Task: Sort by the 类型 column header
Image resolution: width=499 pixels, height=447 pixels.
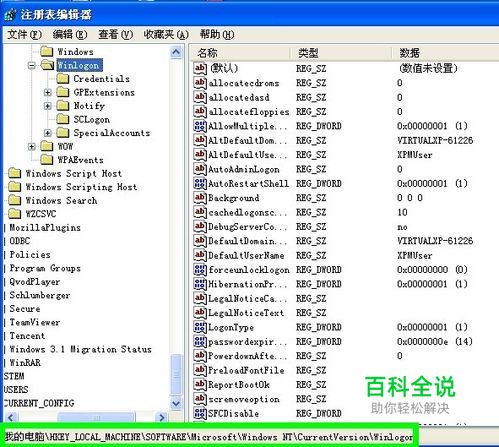Action: (x=340, y=53)
